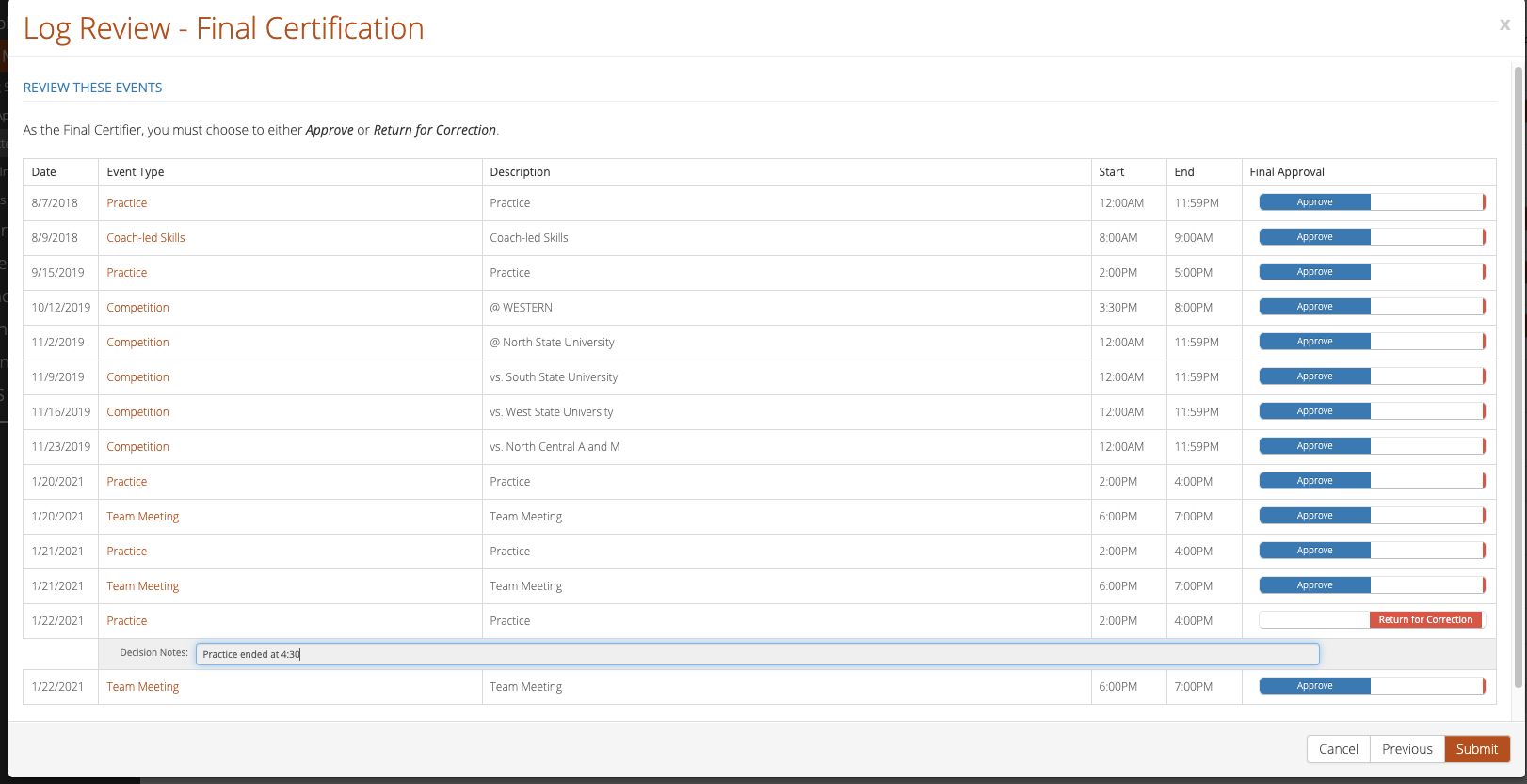
Task: Open the Competition link for 11/2/2019
Action: click(x=138, y=343)
